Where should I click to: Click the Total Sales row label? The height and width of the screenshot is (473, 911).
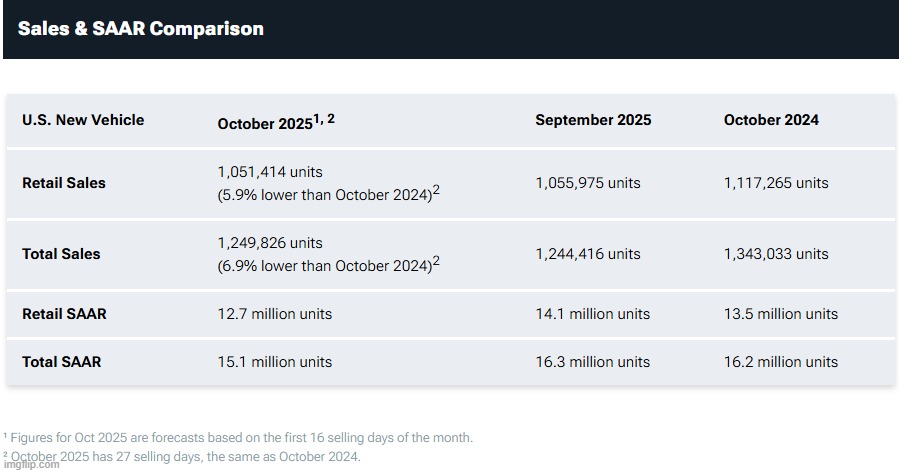[x=61, y=254]
